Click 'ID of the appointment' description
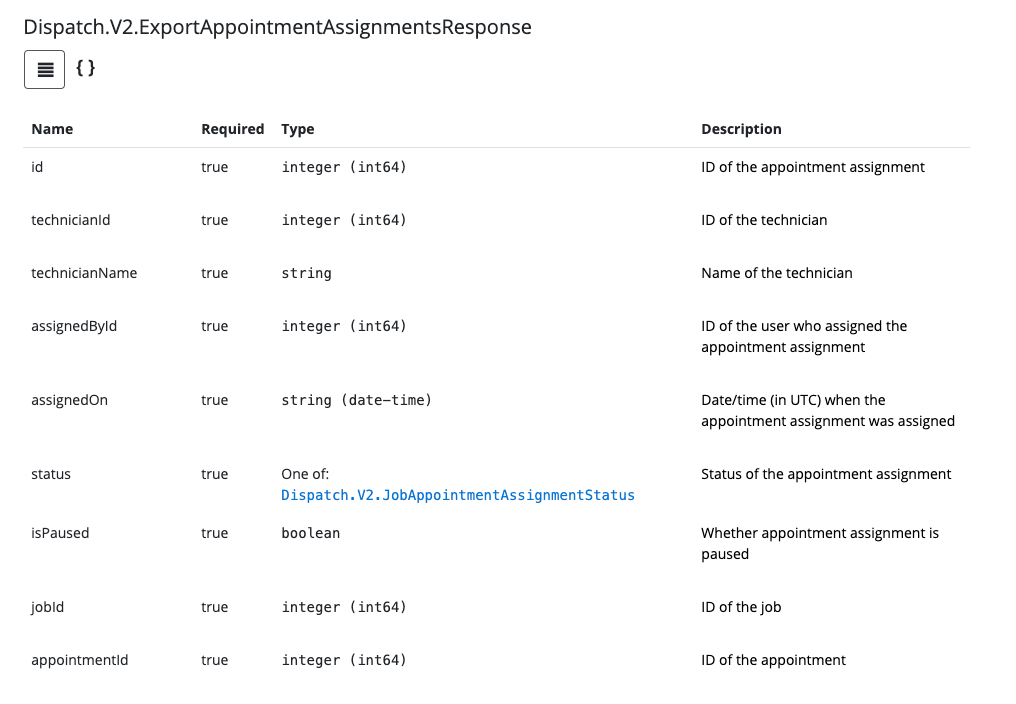This screenshot has height=704, width=1016. pyautogui.click(x=773, y=661)
